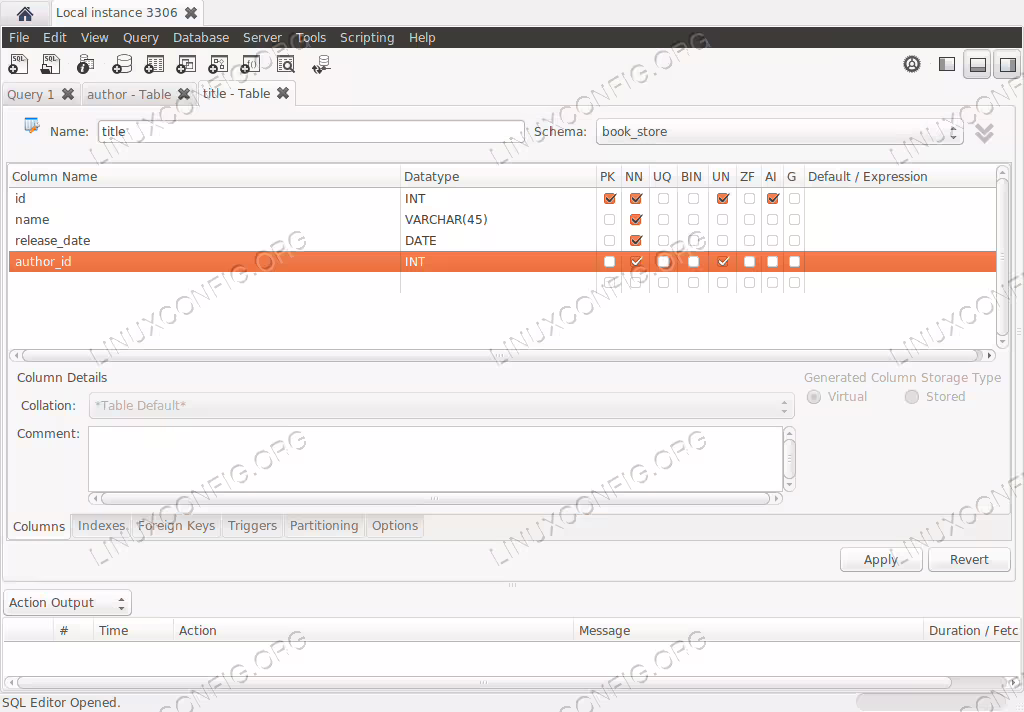
Task: Select the VARCHAR(45) datatype cell
Action: coord(498,219)
